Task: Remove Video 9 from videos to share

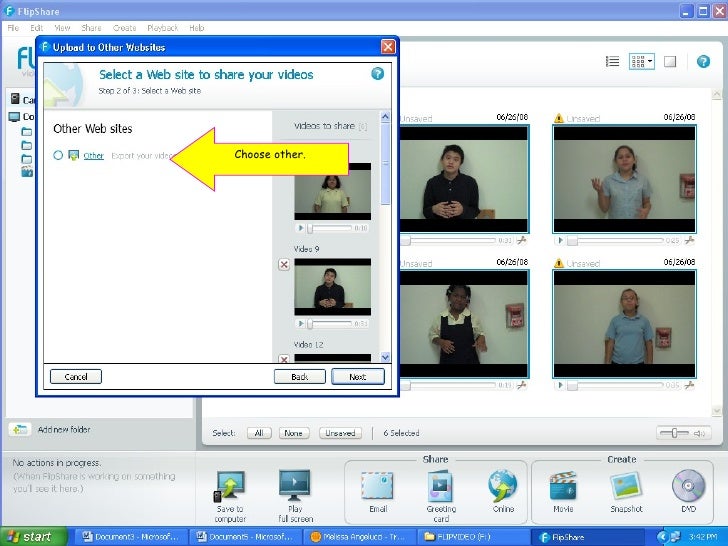Action: (x=284, y=265)
